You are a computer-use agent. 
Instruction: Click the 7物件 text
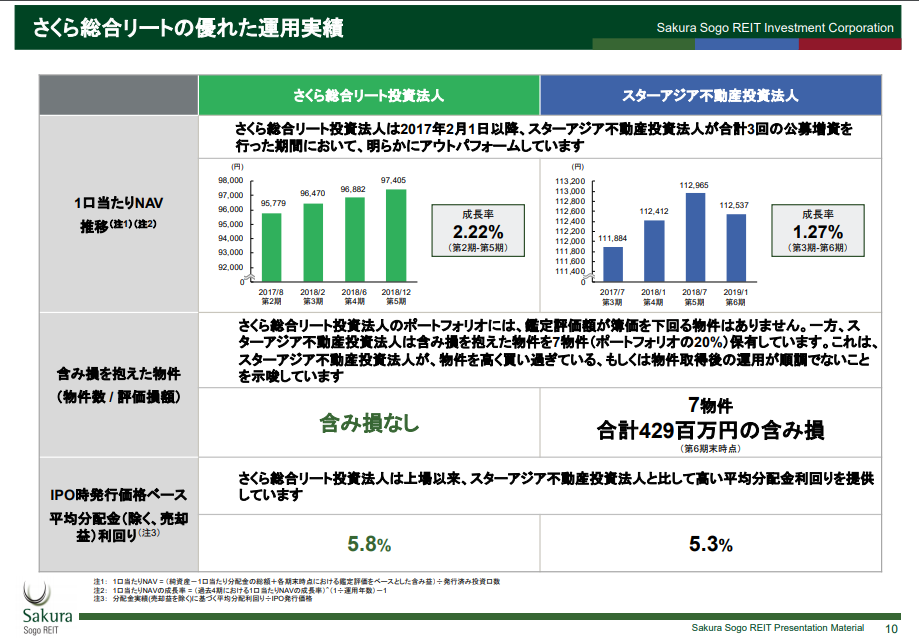point(710,405)
